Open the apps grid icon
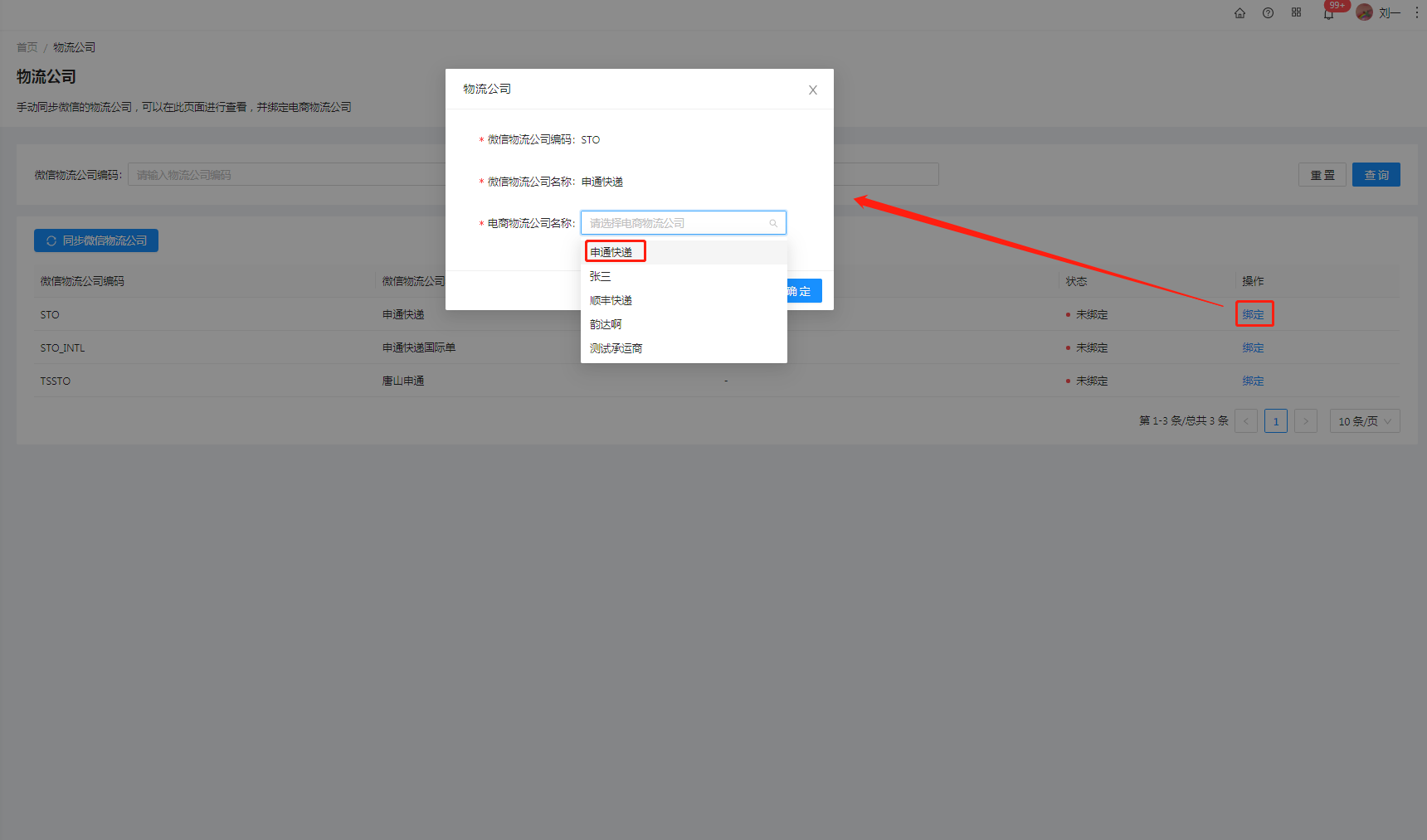The image size is (1427, 840). 1296,12
